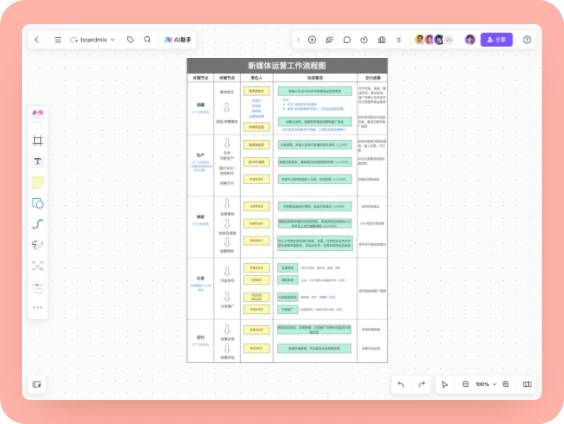Zoom in with the plus magnifier
The width and height of the screenshot is (564, 424).
coord(506,384)
